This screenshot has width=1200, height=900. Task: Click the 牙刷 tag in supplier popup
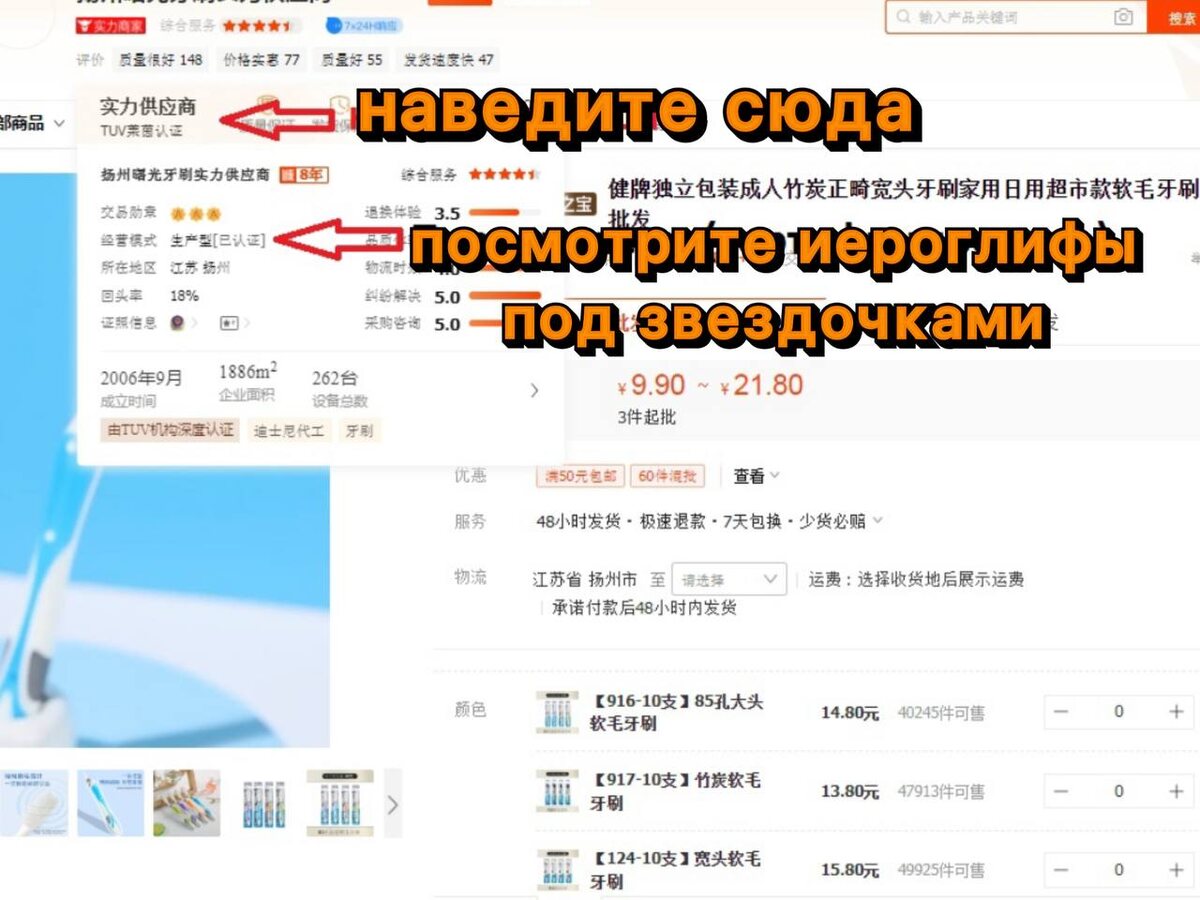coord(358,431)
